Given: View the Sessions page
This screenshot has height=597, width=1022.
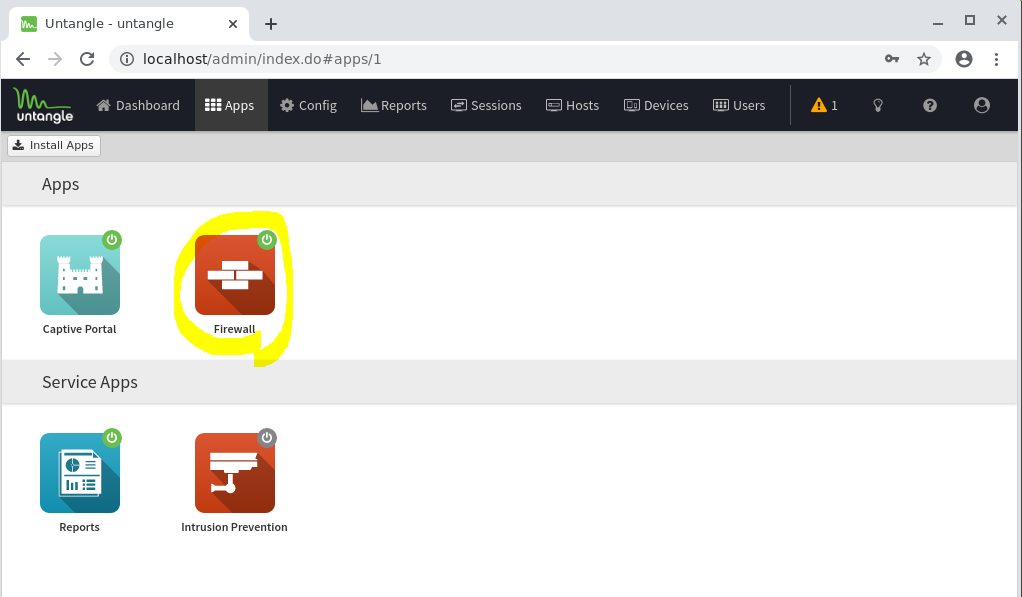Looking at the screenshot, I should click(x=486, y=105).
